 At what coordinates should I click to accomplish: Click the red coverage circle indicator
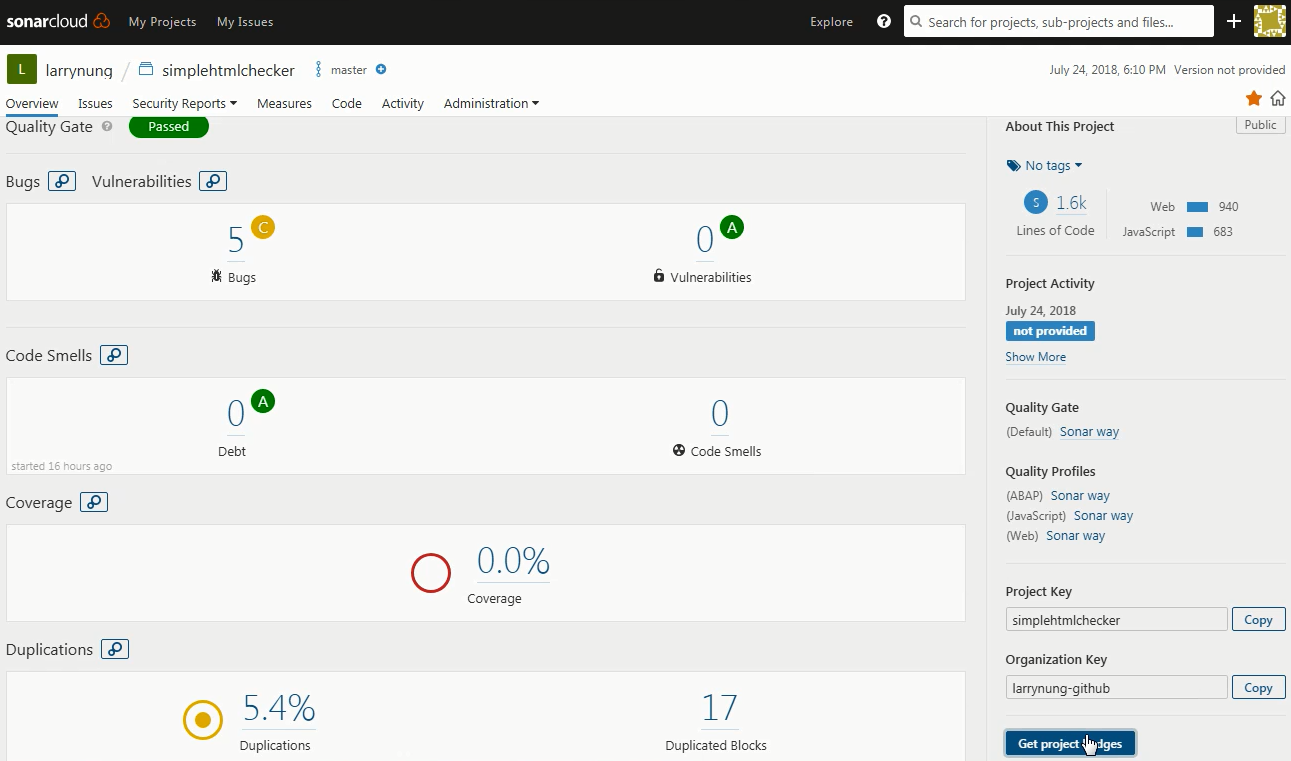click(x=431, y=573)
